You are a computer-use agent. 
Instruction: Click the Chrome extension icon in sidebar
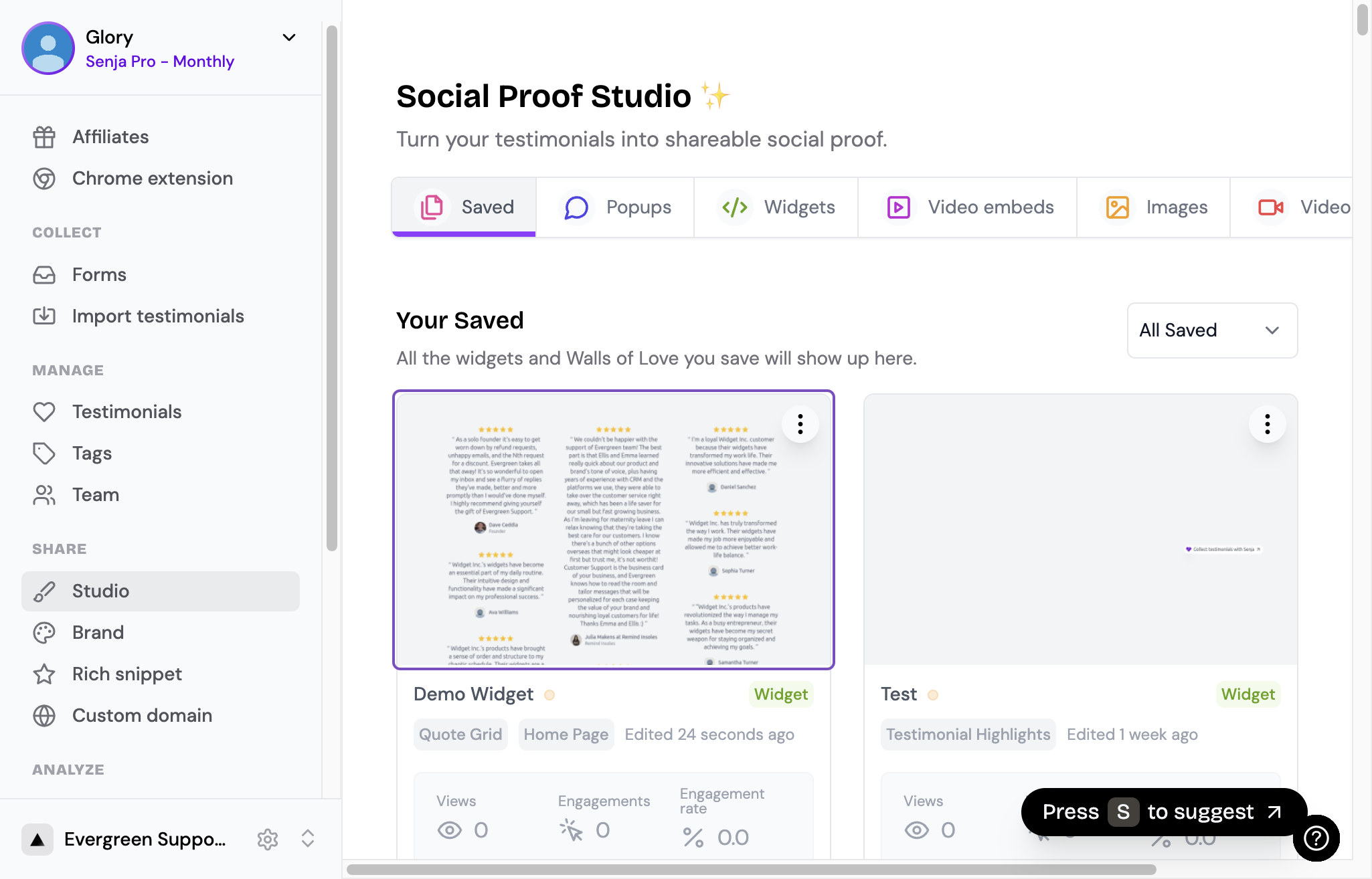click(x=44, y=179)
